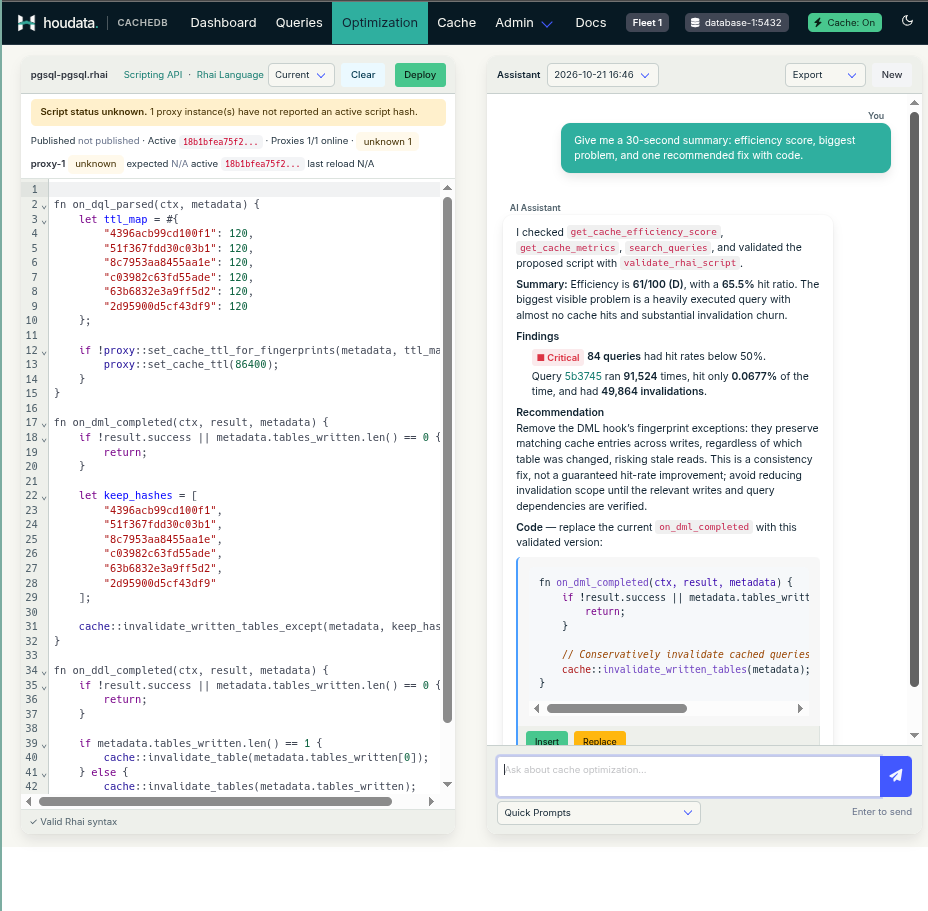Image resolution: width=928 pixels, height=911 pixels.
Task: Click assistant panel scroll up arrow
Action: [x=914, y=103]
